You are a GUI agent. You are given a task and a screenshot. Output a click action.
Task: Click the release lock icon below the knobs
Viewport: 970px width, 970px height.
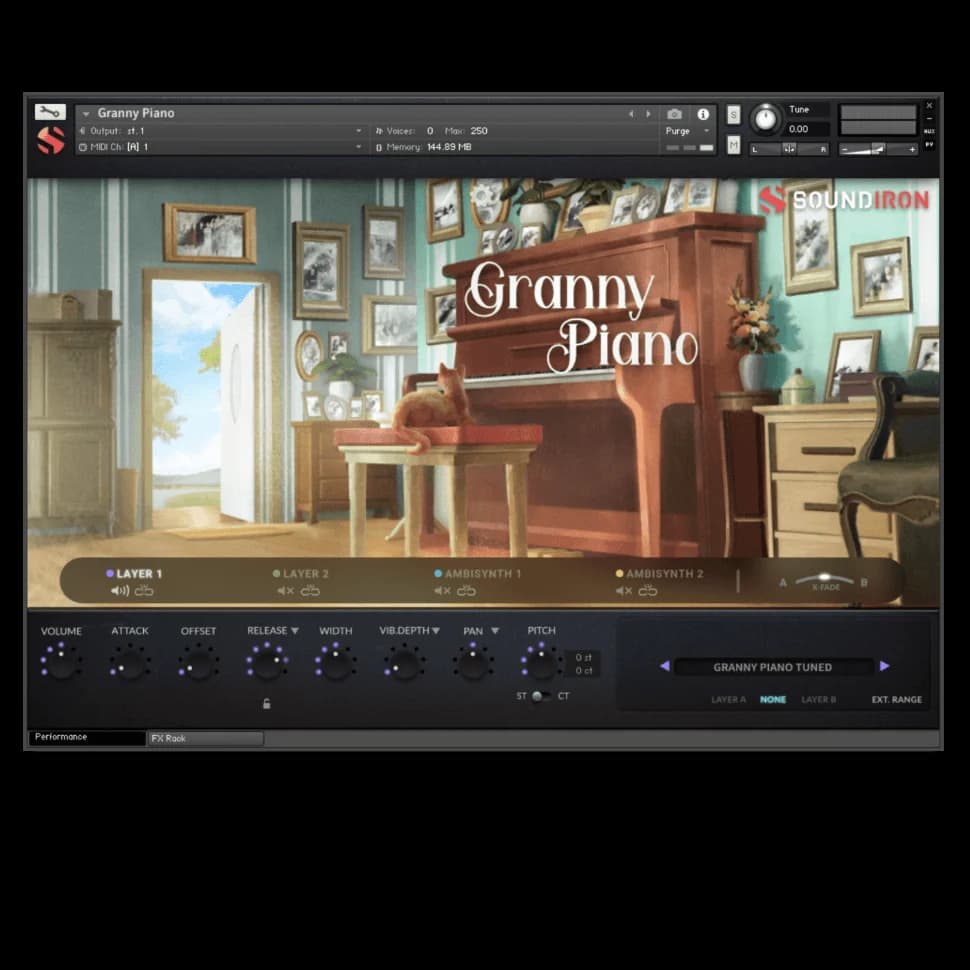(266, 704)
